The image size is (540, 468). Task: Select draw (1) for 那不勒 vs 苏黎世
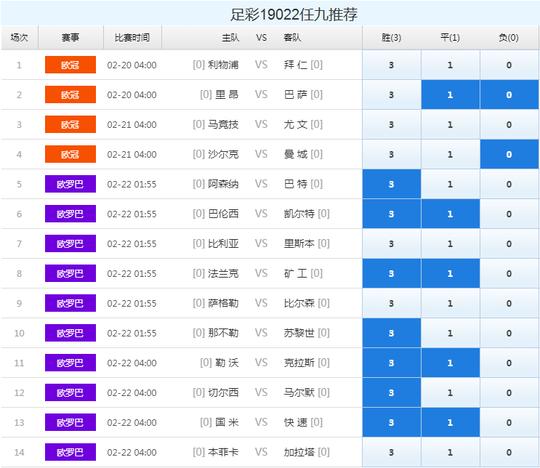[x=450, y=333]
